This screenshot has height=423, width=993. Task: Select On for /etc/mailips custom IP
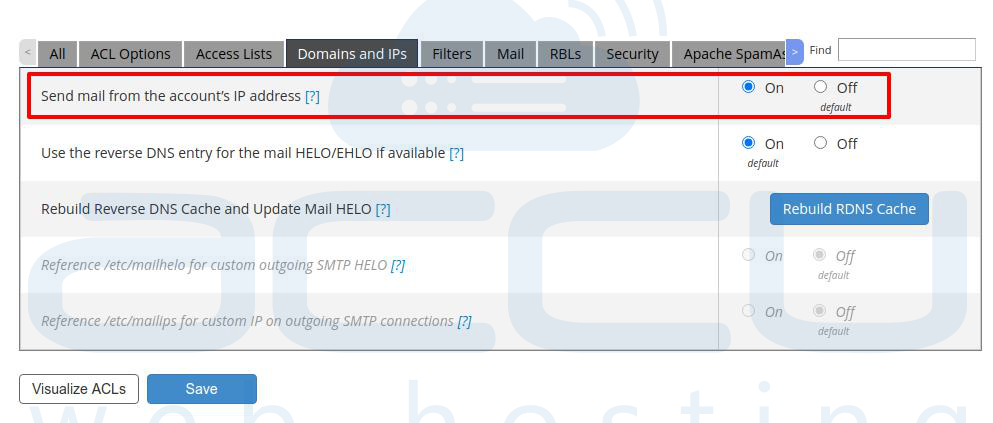coord(749,311)
